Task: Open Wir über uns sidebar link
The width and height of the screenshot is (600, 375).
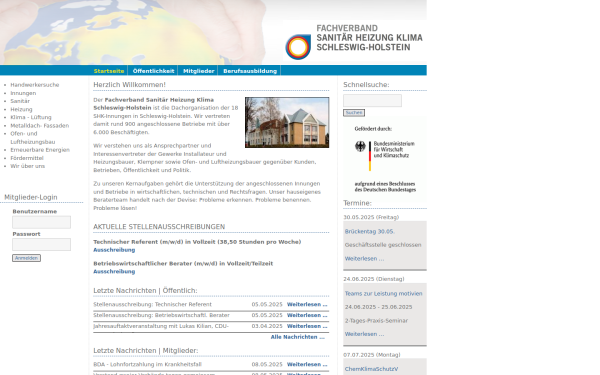Action: [28, 166]
